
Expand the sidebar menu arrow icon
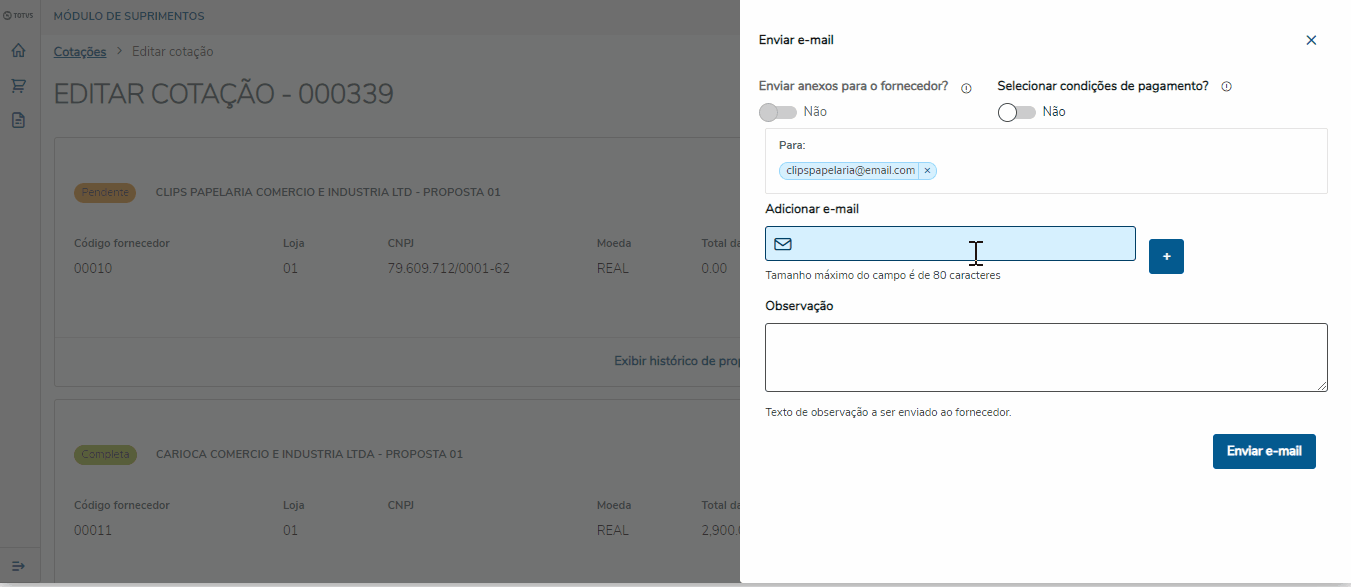point(18,566)
